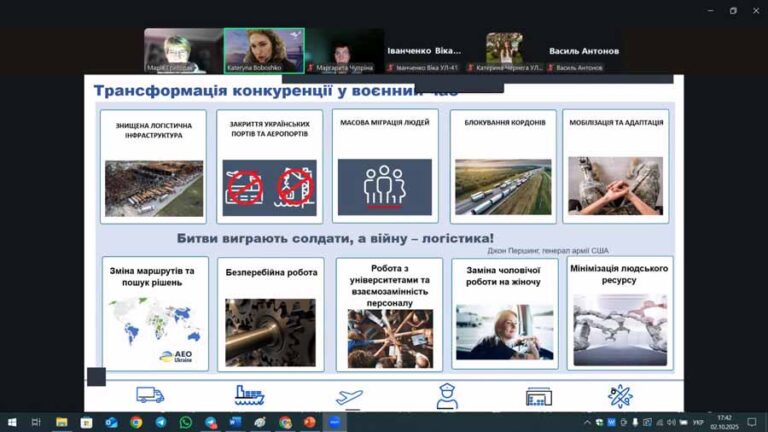The width and height of the screenshot is (768, 432).
Task: Select Василь Антонов participant tile
Action: [584, 51]
